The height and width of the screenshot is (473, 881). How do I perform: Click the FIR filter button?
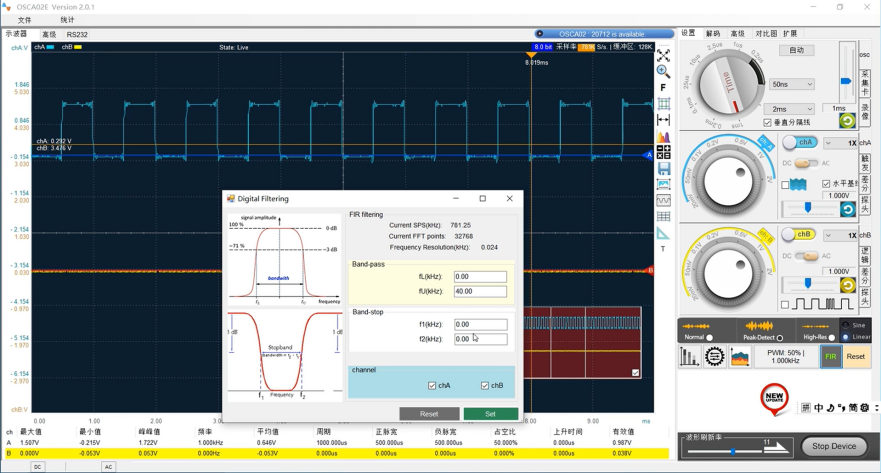tap(830, 356)
